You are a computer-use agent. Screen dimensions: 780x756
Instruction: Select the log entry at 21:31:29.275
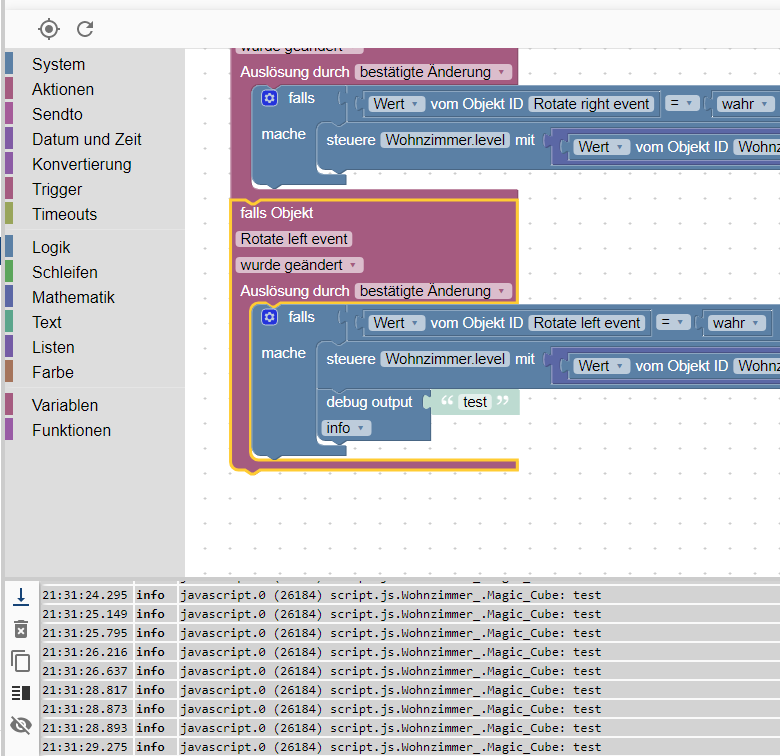409,747
